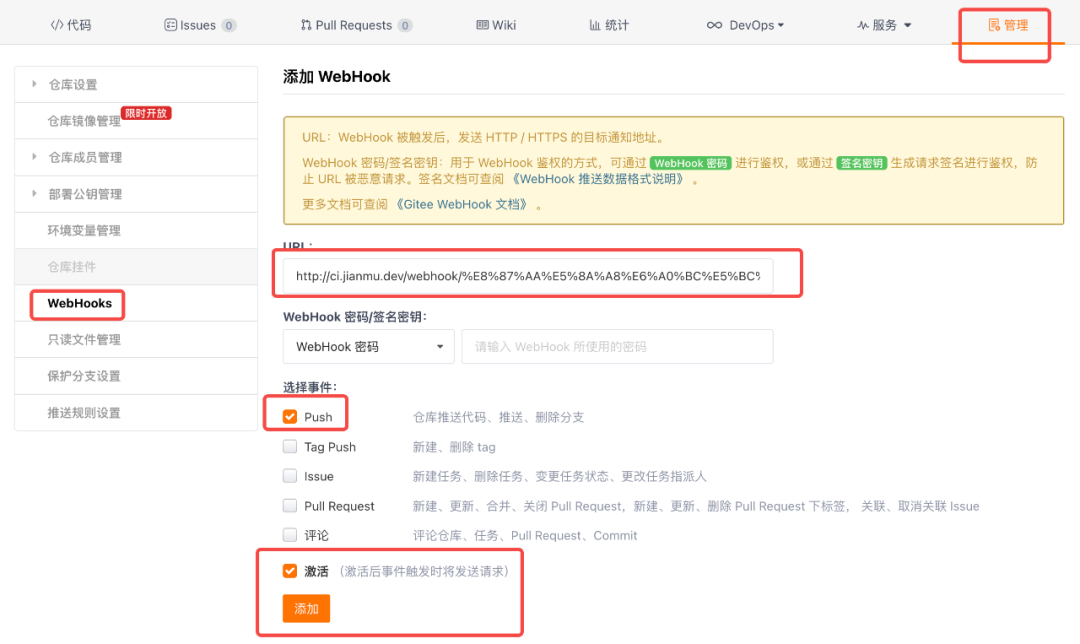Expand the 仓库成员管理 section arrow
Screen dimensions: 1080x644
click(34, 157)
